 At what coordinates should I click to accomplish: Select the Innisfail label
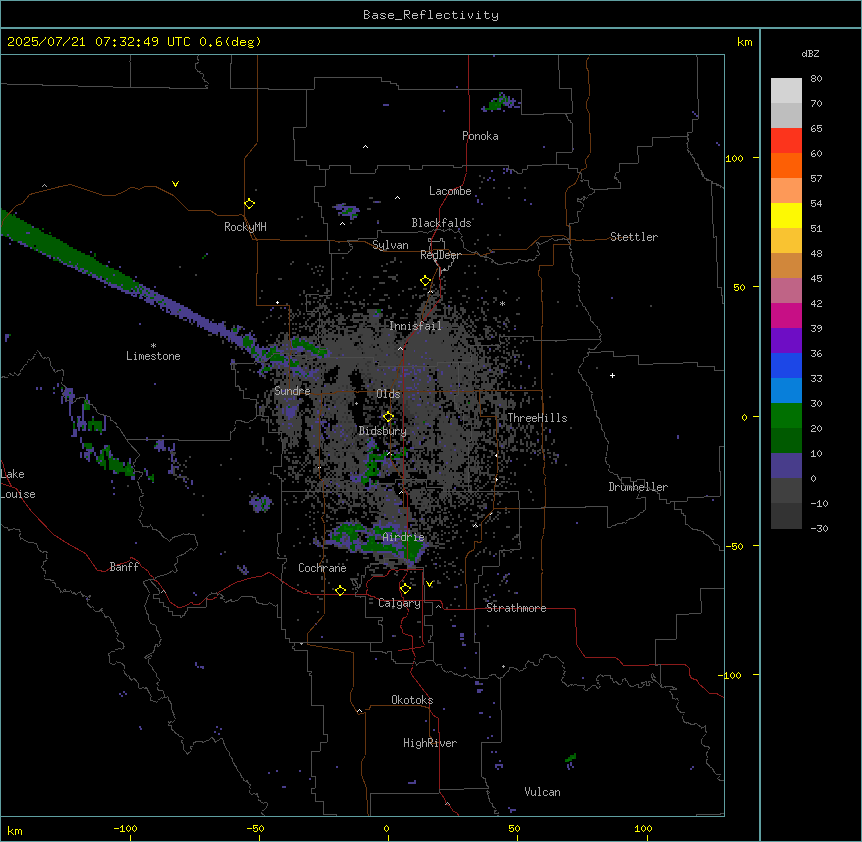click(x=416, y=326)
